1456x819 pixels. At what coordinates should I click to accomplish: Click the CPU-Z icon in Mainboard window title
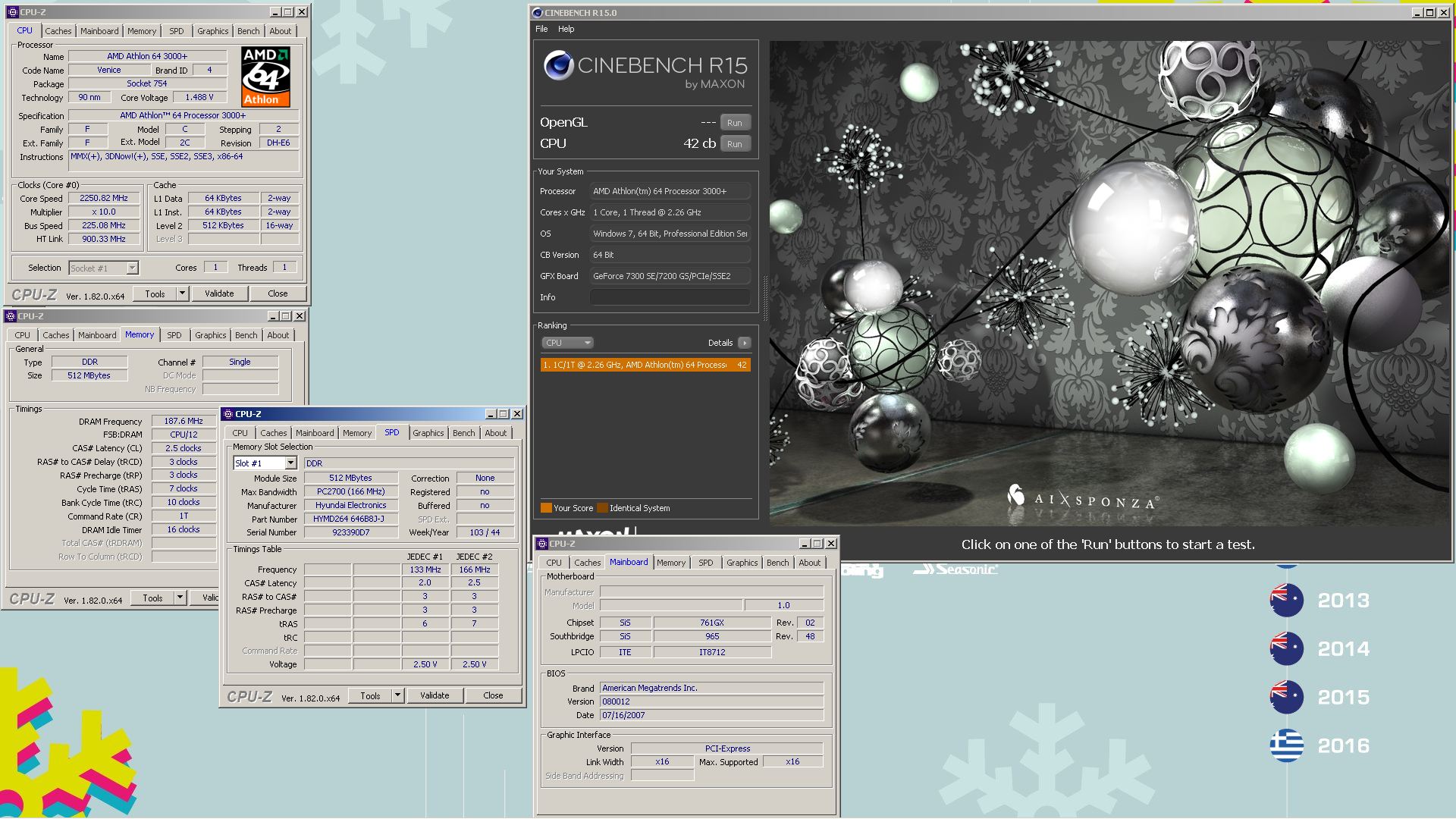point(542,544)
